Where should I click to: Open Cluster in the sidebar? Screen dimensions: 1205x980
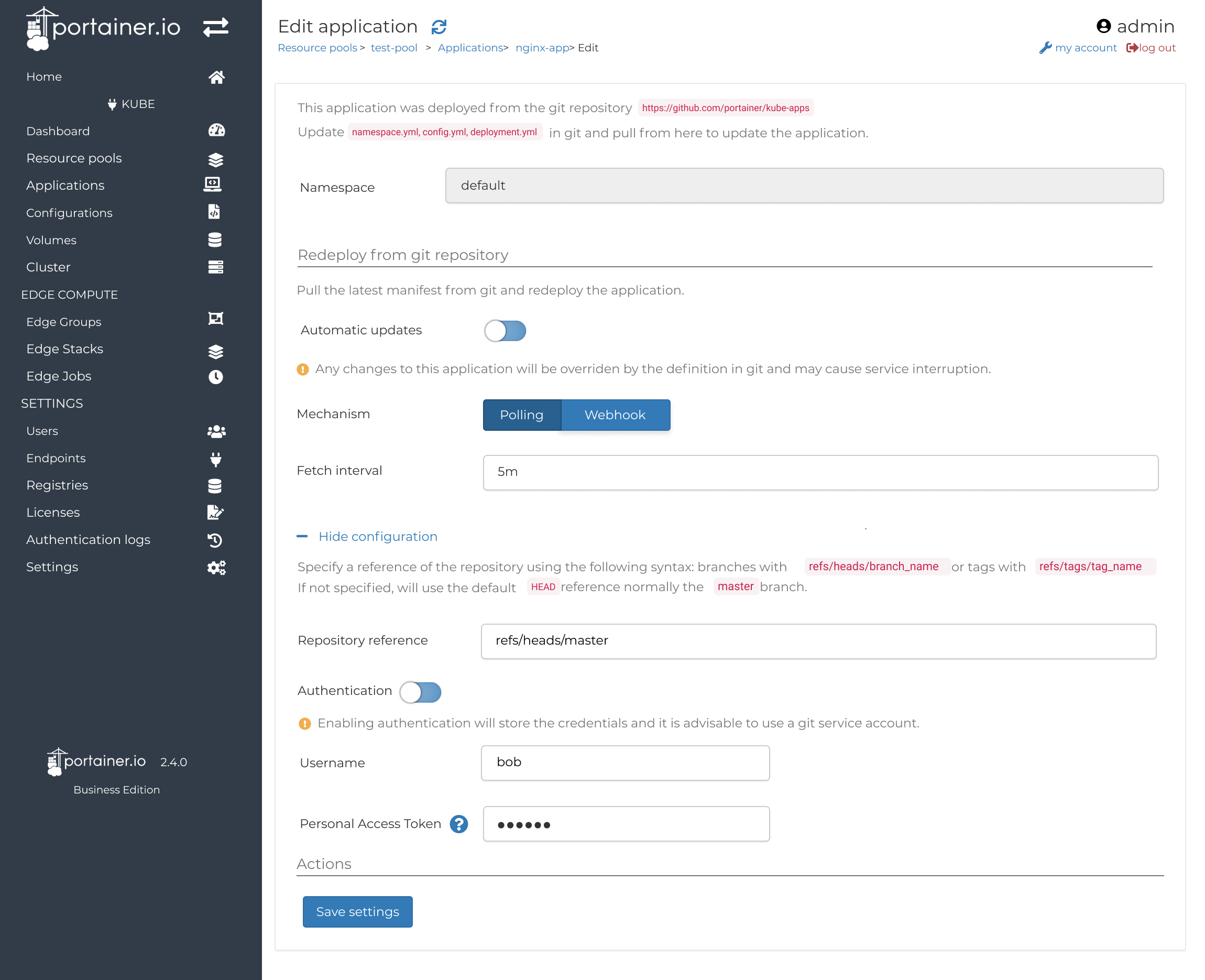point(49,267)
